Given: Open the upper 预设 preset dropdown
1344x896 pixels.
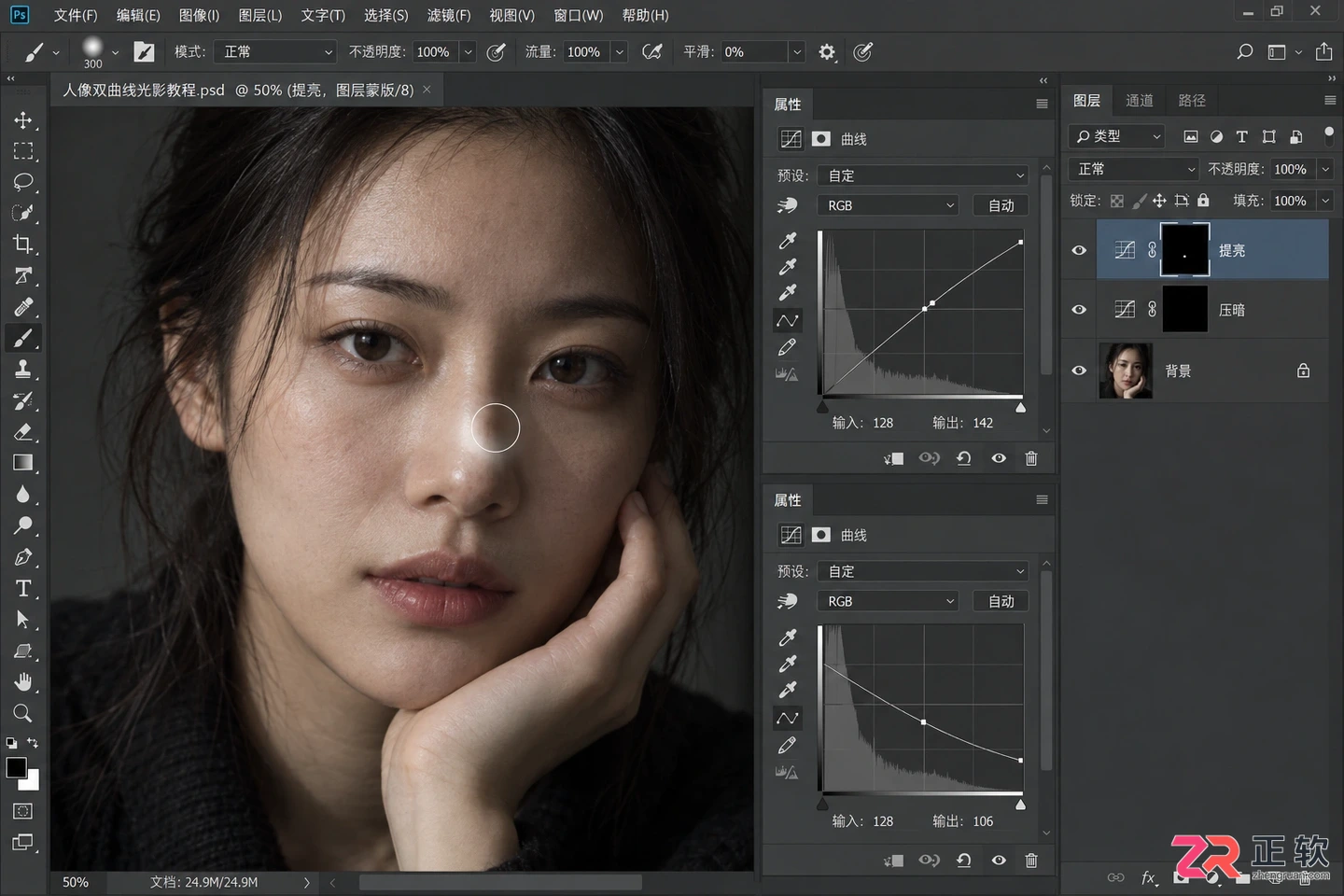Looking at the screenshot, I should click(923, 175).
